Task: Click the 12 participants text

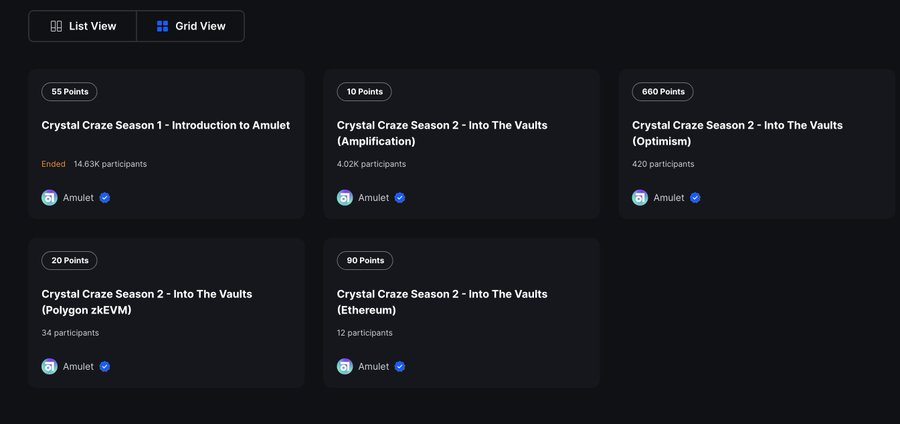Action: pyautogui.click(x=364, y=333)
